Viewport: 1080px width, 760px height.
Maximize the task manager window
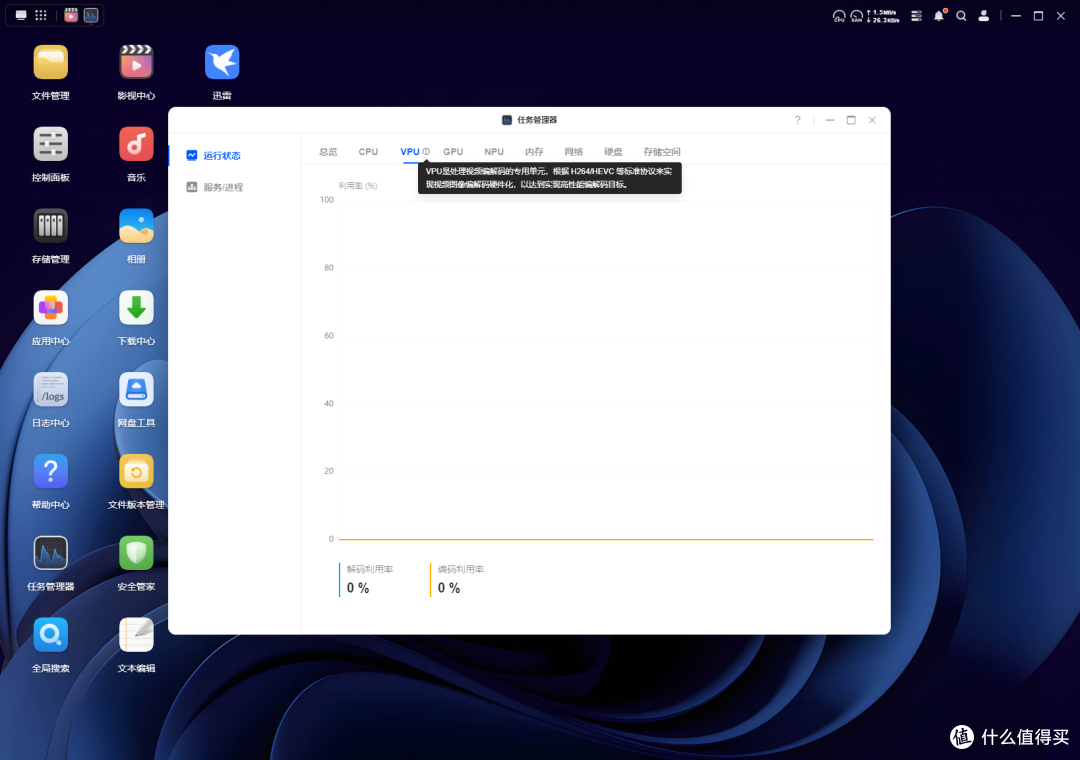pos(851,120)
